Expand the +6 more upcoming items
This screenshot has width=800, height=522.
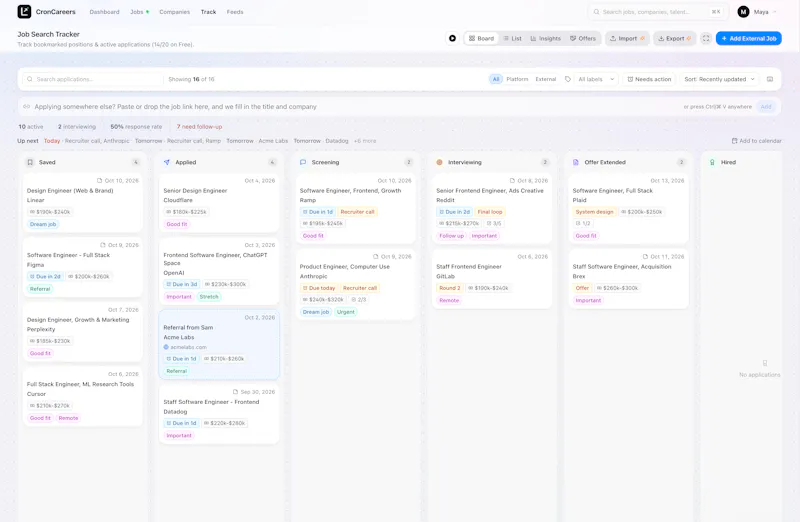(365, 141)
